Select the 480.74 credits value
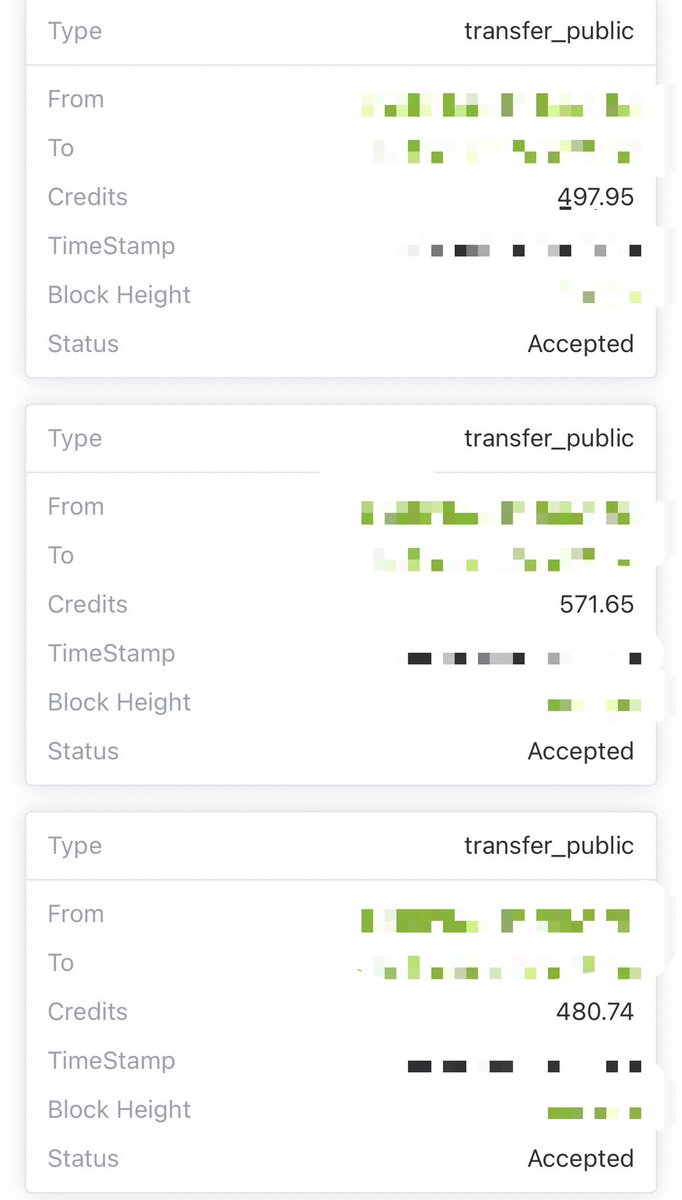 click(595, 1011)
